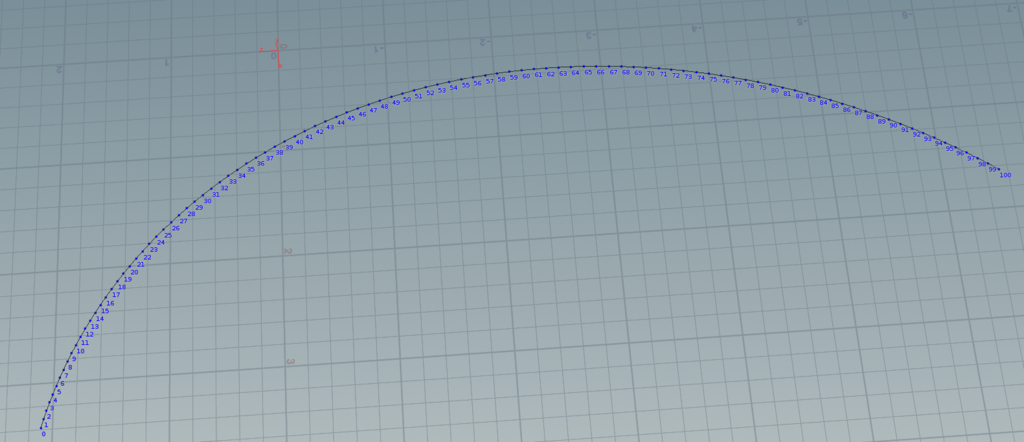Select the point numbered 75
Screen dimensions: 1024x442
tap(714, 80)
